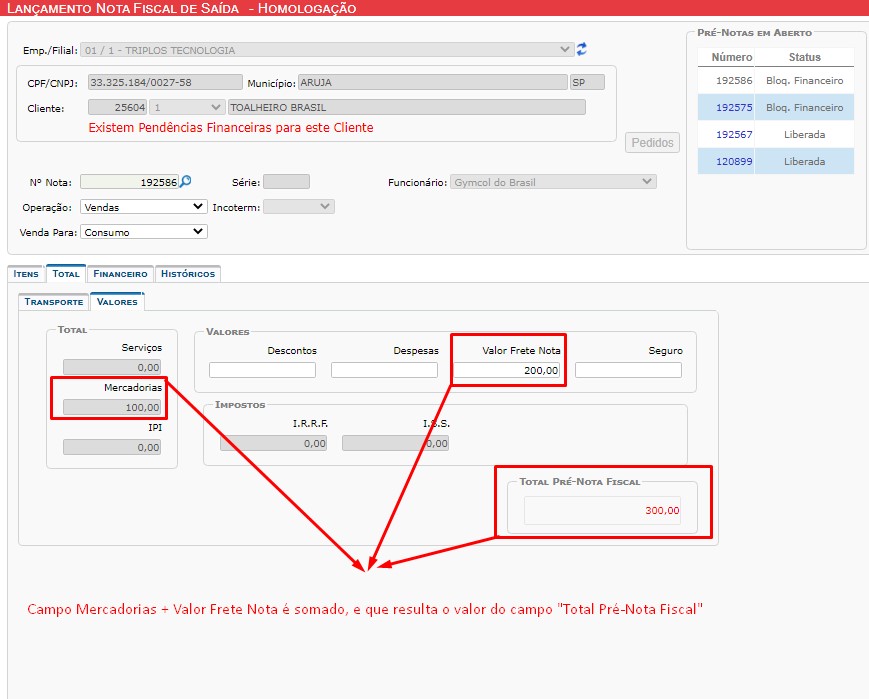
Task: Expand the Incoterm dropdown
Action: click(x=299, y=207)
